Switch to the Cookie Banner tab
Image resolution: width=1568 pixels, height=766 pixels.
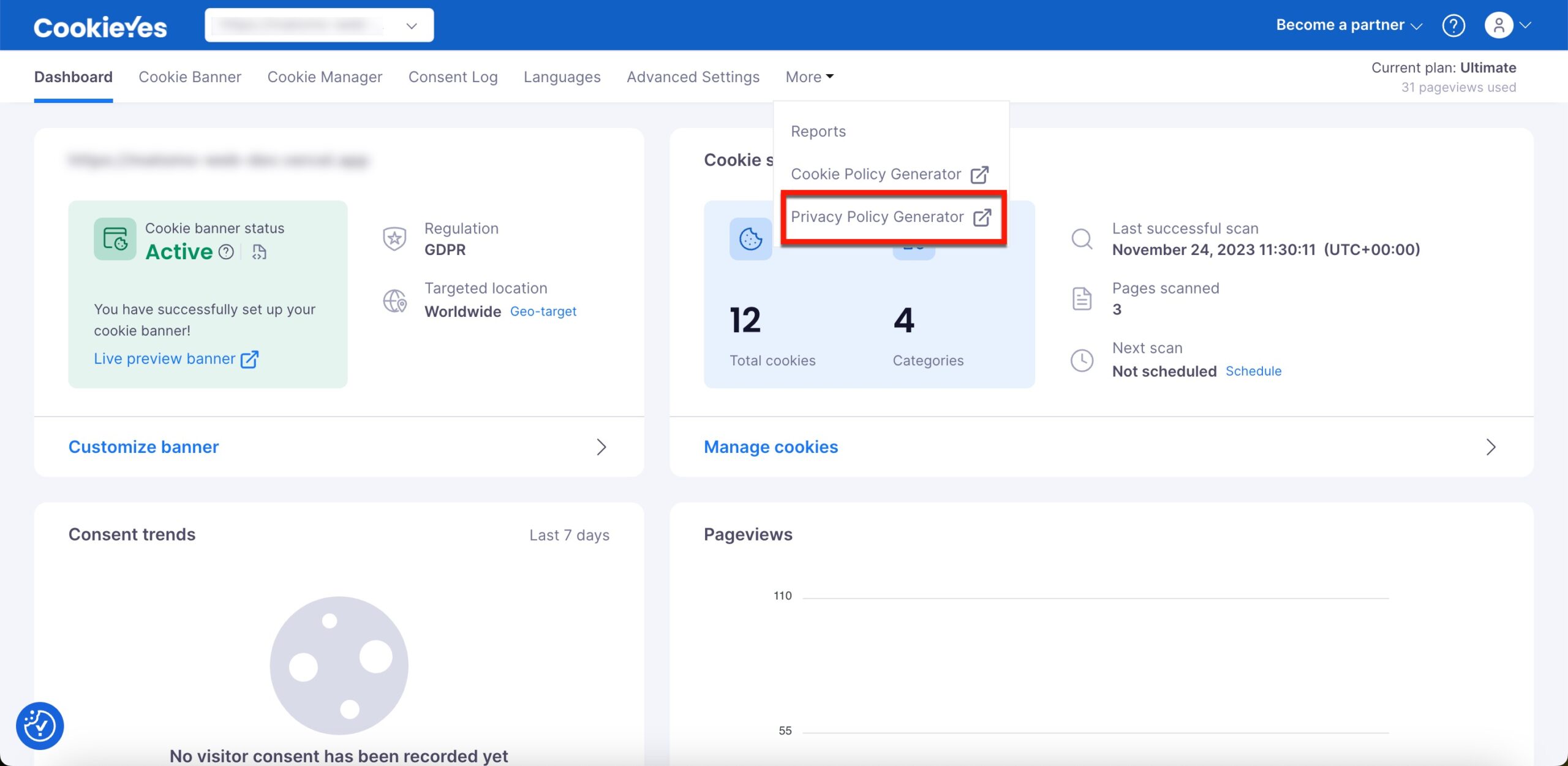tap(190, 77)
